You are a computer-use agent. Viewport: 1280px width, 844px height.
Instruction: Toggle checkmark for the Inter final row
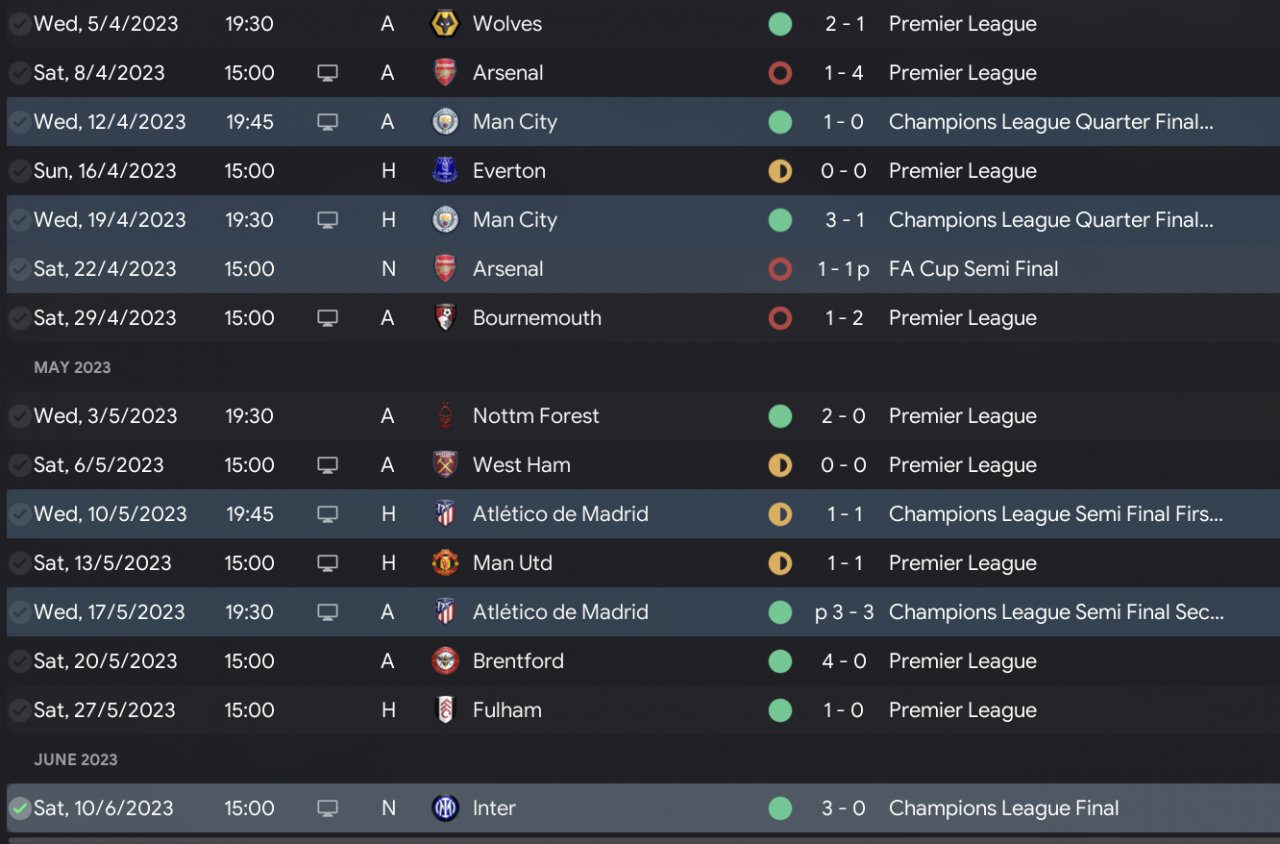click(19, 808)
